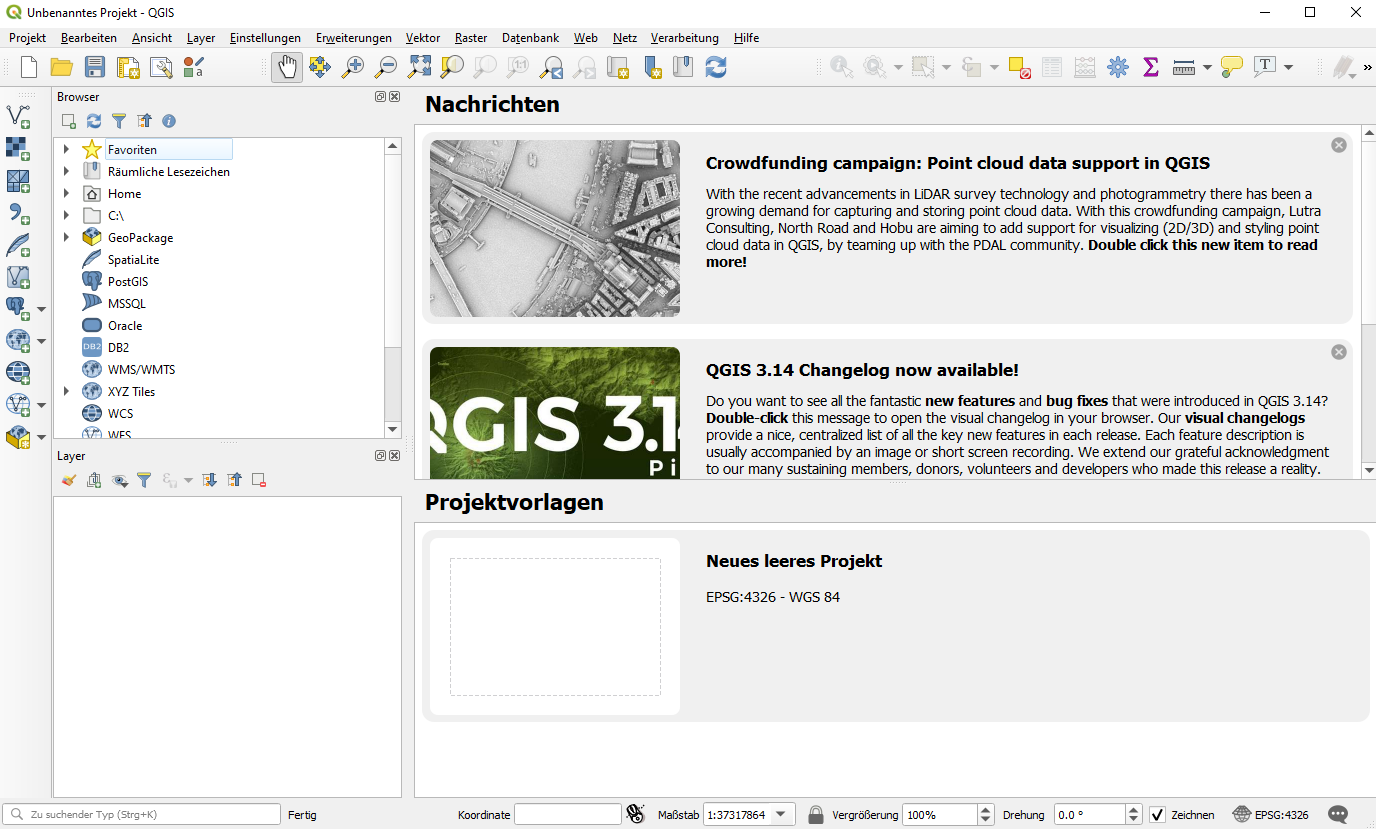Open the new print layout icon
The width and height of the screenshot is (1376, 829).
[128, 67]
